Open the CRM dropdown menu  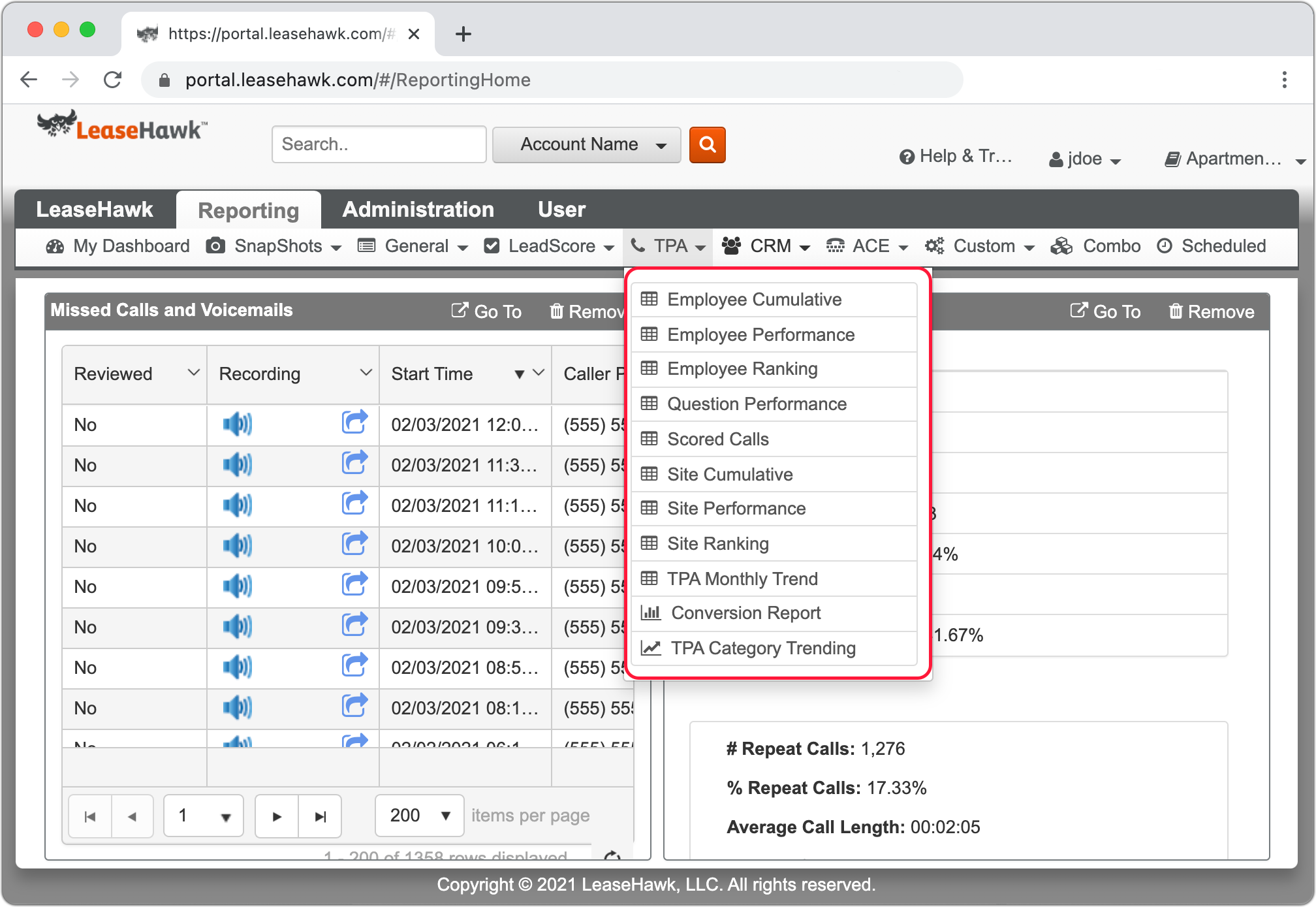pos(766,246)
